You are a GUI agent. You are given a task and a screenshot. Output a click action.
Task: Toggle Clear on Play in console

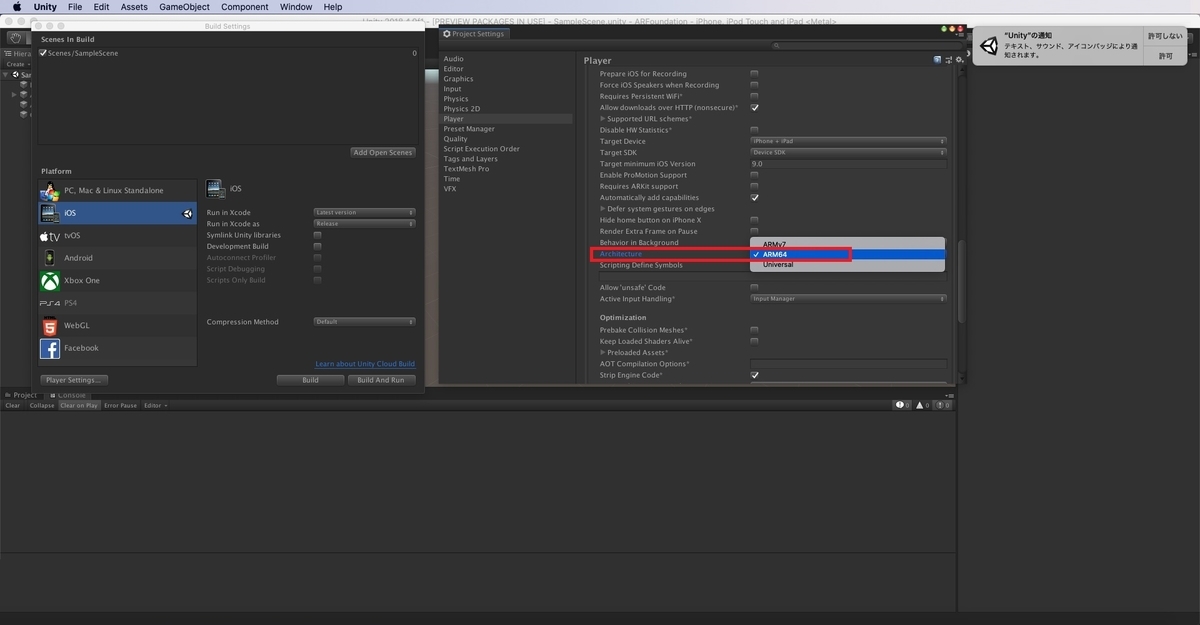[x=79, y=405]
